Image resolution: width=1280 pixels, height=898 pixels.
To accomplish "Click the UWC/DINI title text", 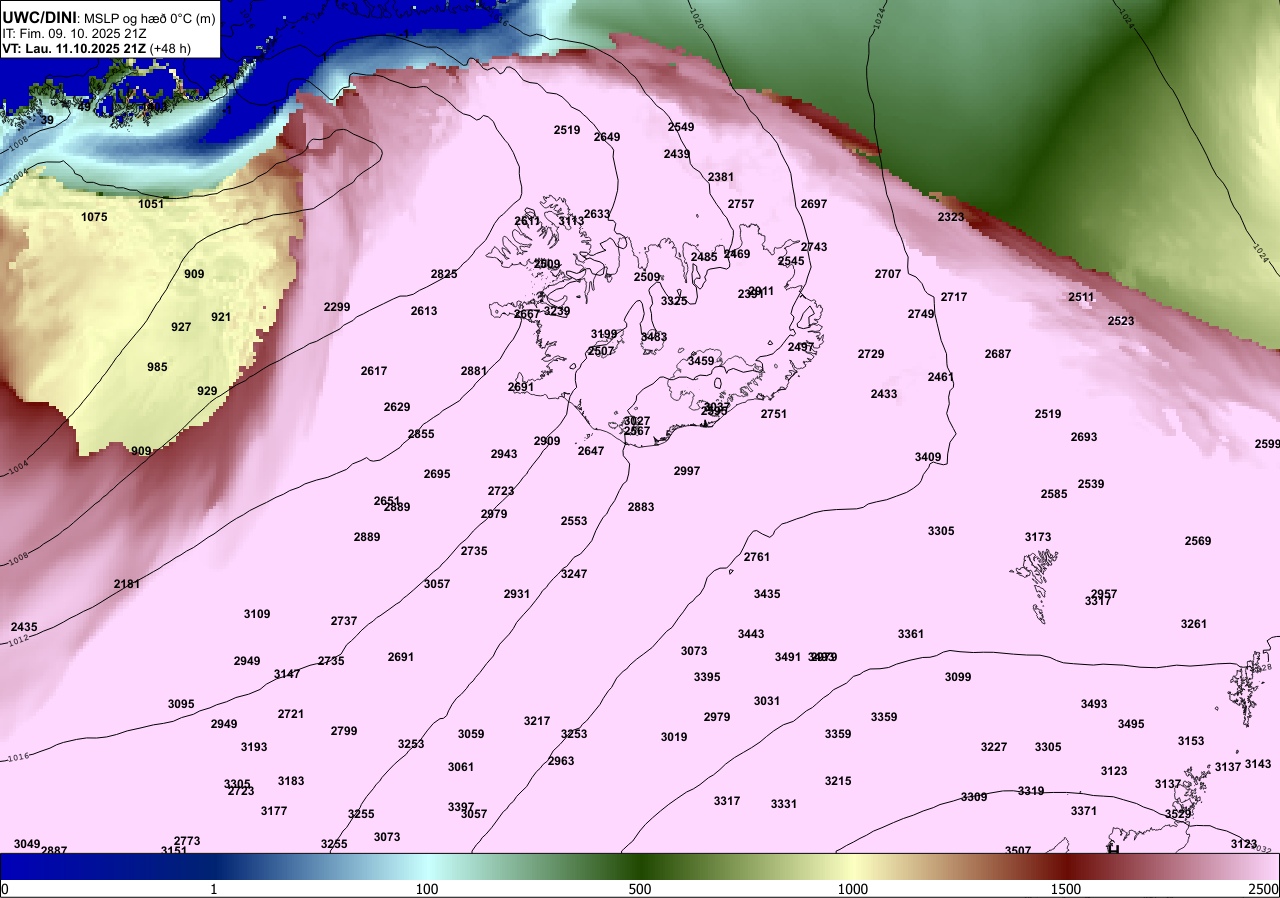I will point(39,16).
